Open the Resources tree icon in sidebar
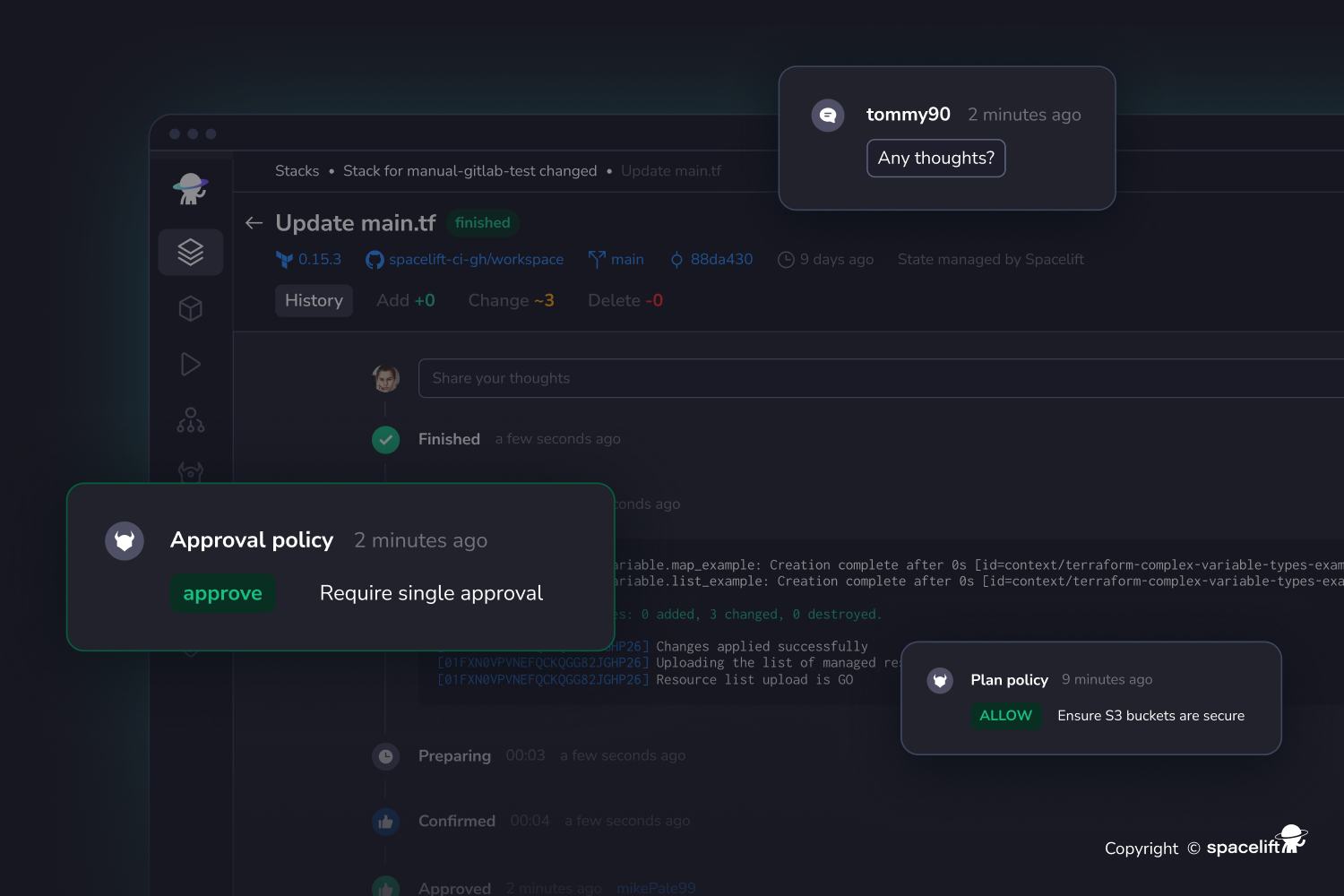 [x=190, y=419]
